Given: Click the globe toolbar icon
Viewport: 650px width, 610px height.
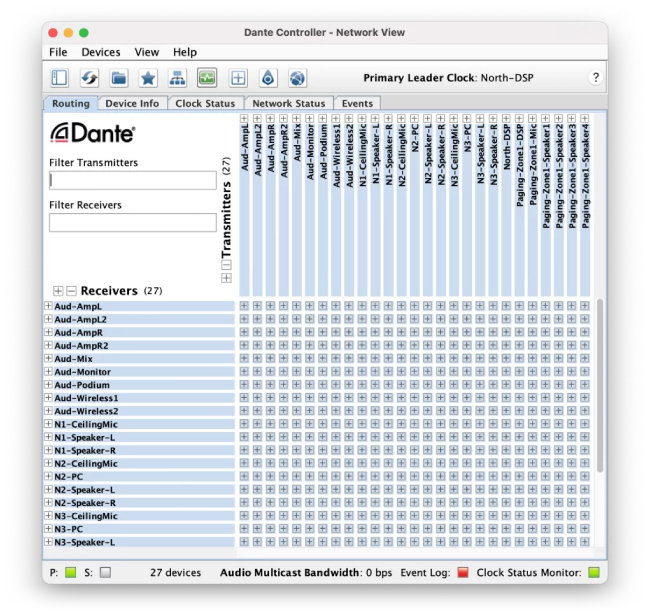Looking at the screenshot, I should 297,78.
